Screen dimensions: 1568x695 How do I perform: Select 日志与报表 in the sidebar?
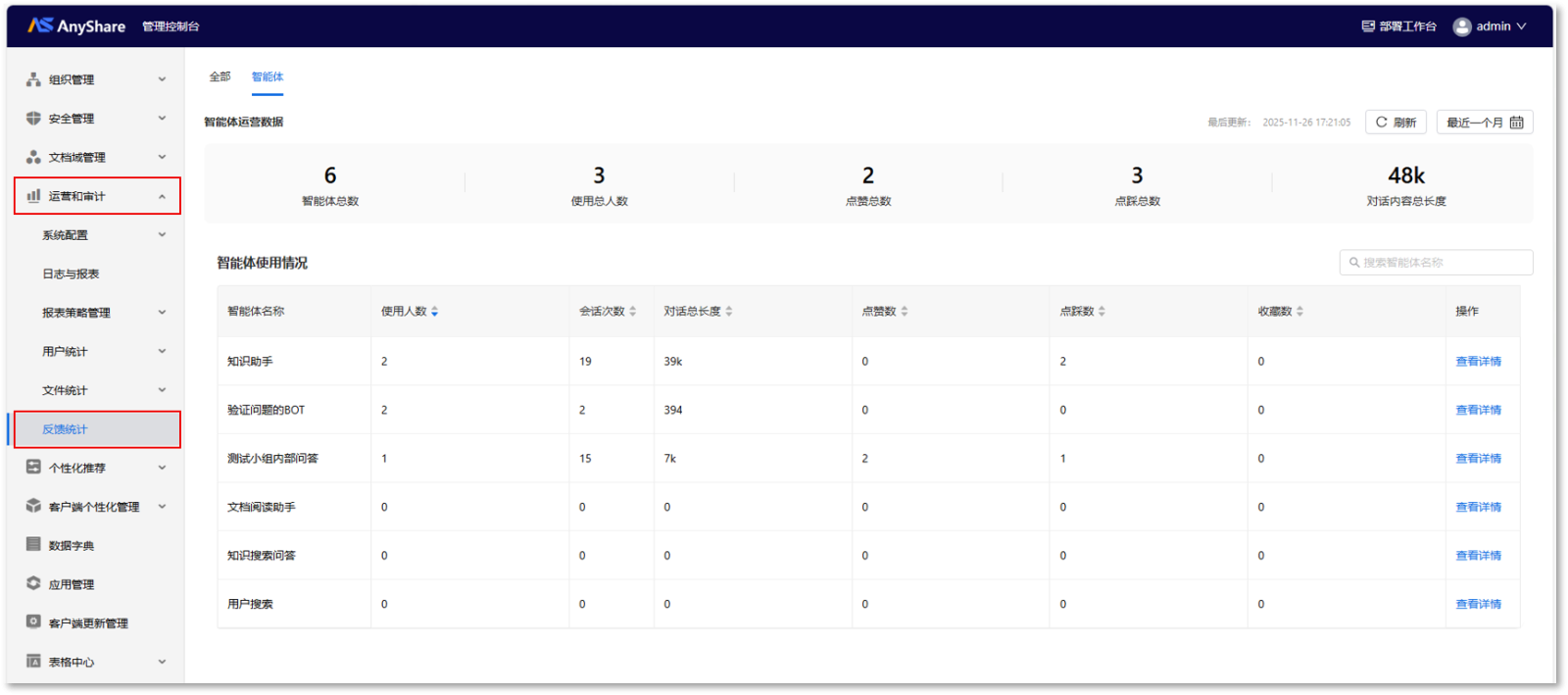71,274
